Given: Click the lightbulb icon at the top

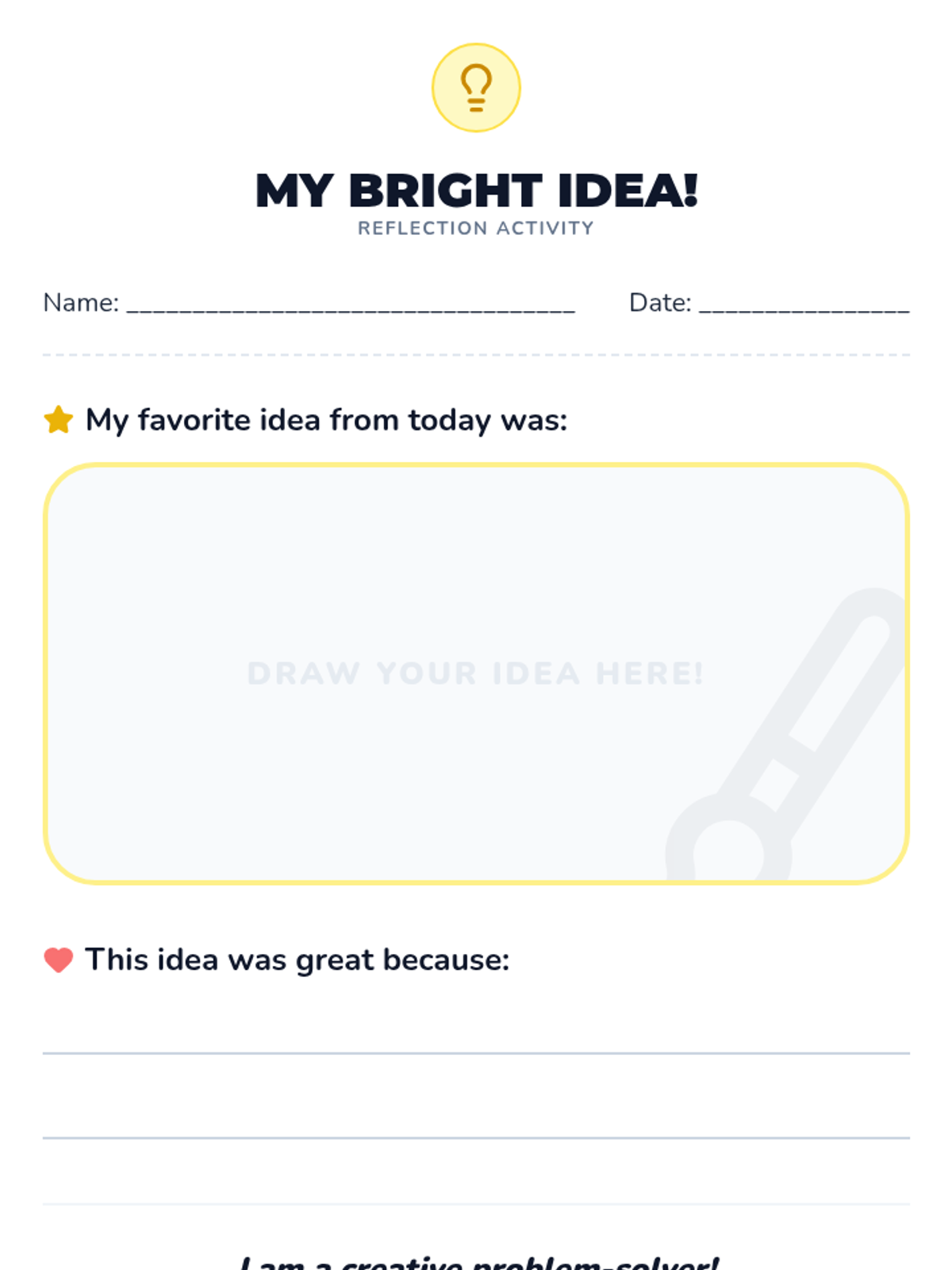Looking at the screenshot, I should click(476, 87).
